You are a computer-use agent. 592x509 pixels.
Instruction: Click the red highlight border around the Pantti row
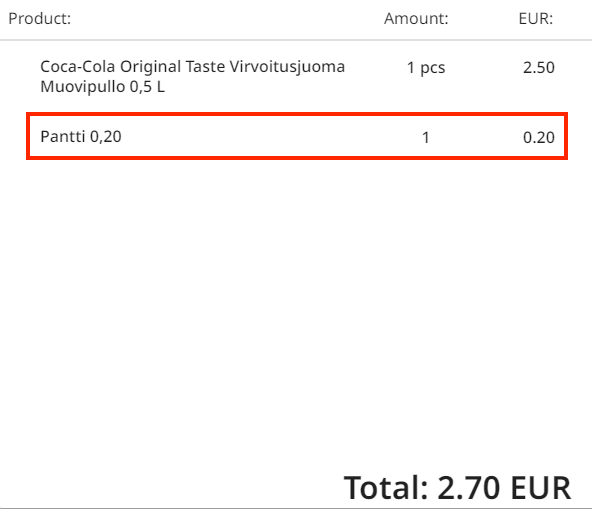tap(297, 114)
